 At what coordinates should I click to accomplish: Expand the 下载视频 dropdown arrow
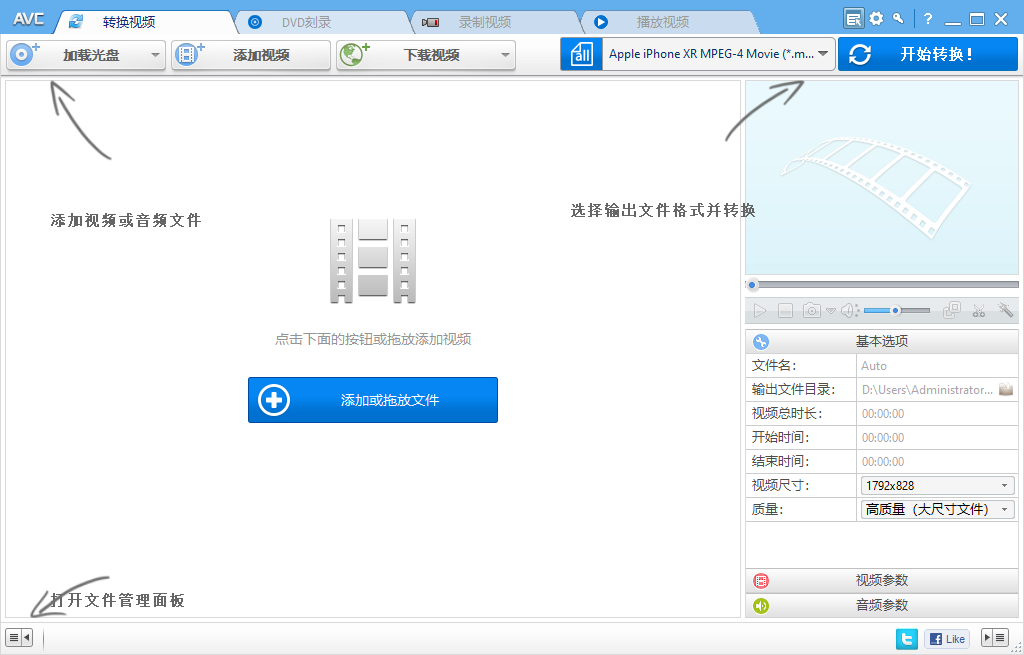(505, 55)
